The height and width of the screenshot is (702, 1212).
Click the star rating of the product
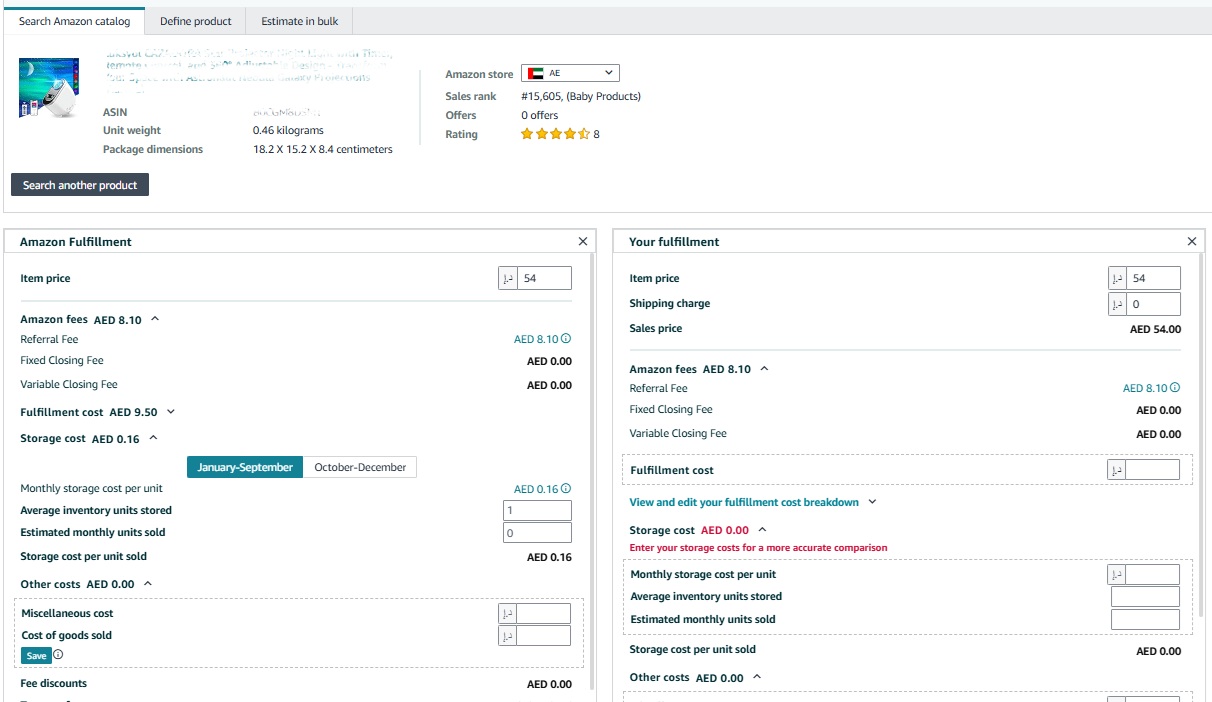555,134
